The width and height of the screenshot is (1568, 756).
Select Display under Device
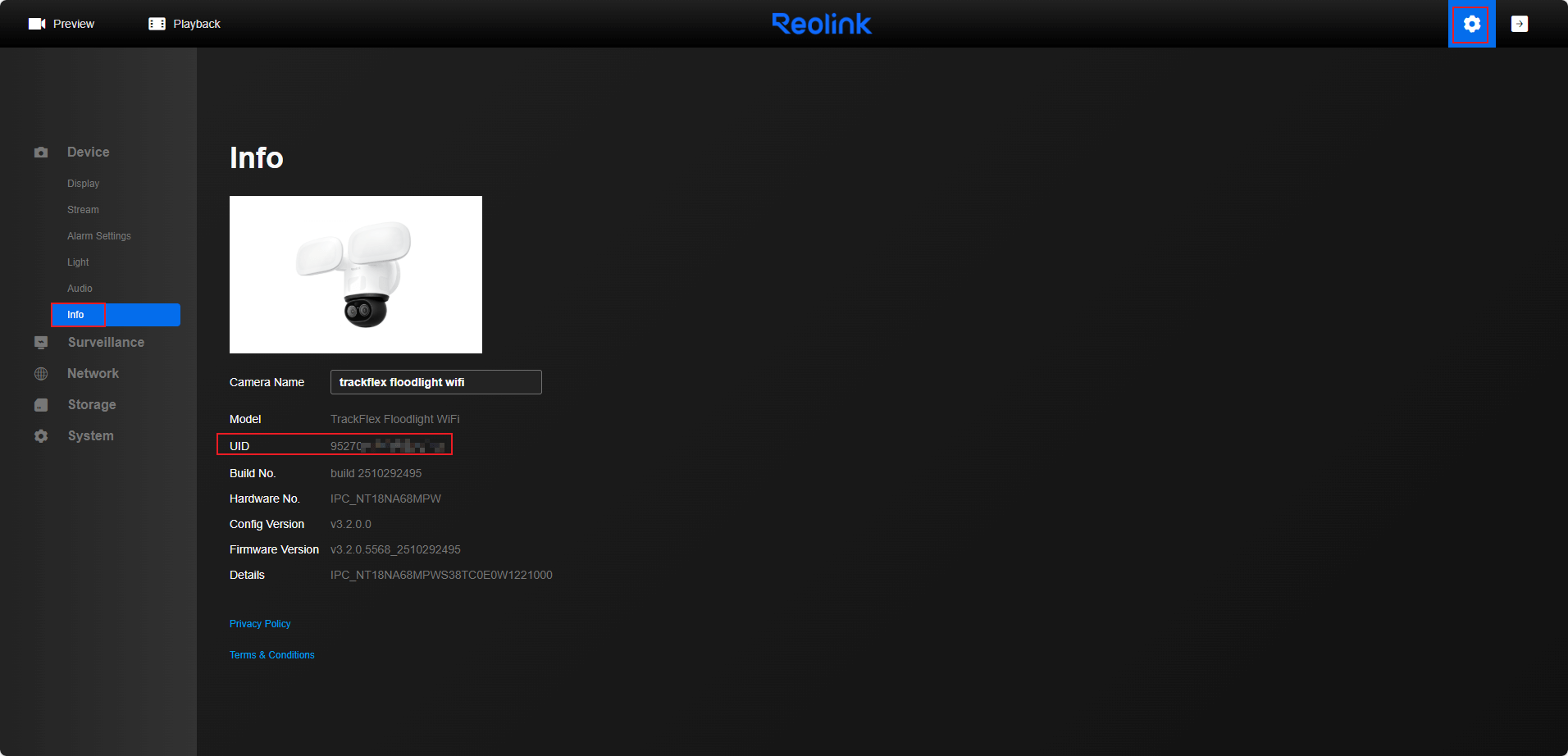tap(83, 183)
